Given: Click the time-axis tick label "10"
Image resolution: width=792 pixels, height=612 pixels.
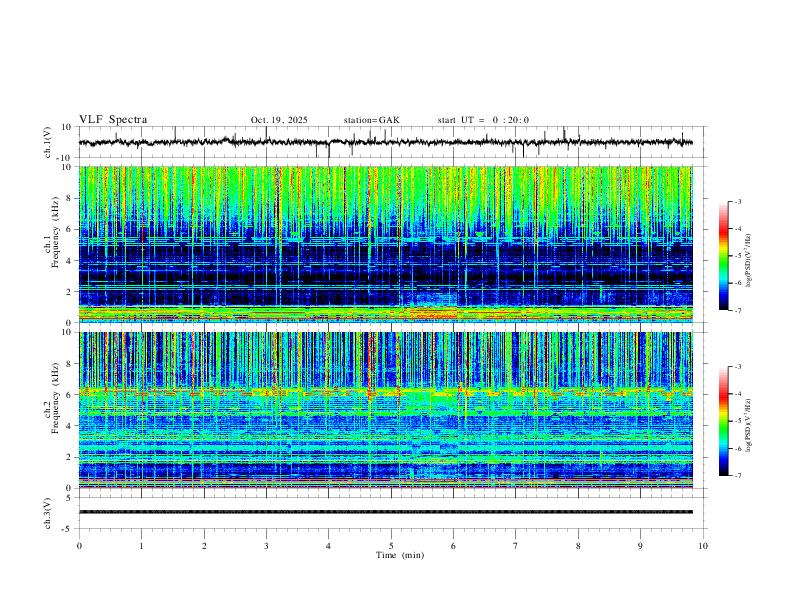Looking at the screenshot, I should (x=703, y=546).
